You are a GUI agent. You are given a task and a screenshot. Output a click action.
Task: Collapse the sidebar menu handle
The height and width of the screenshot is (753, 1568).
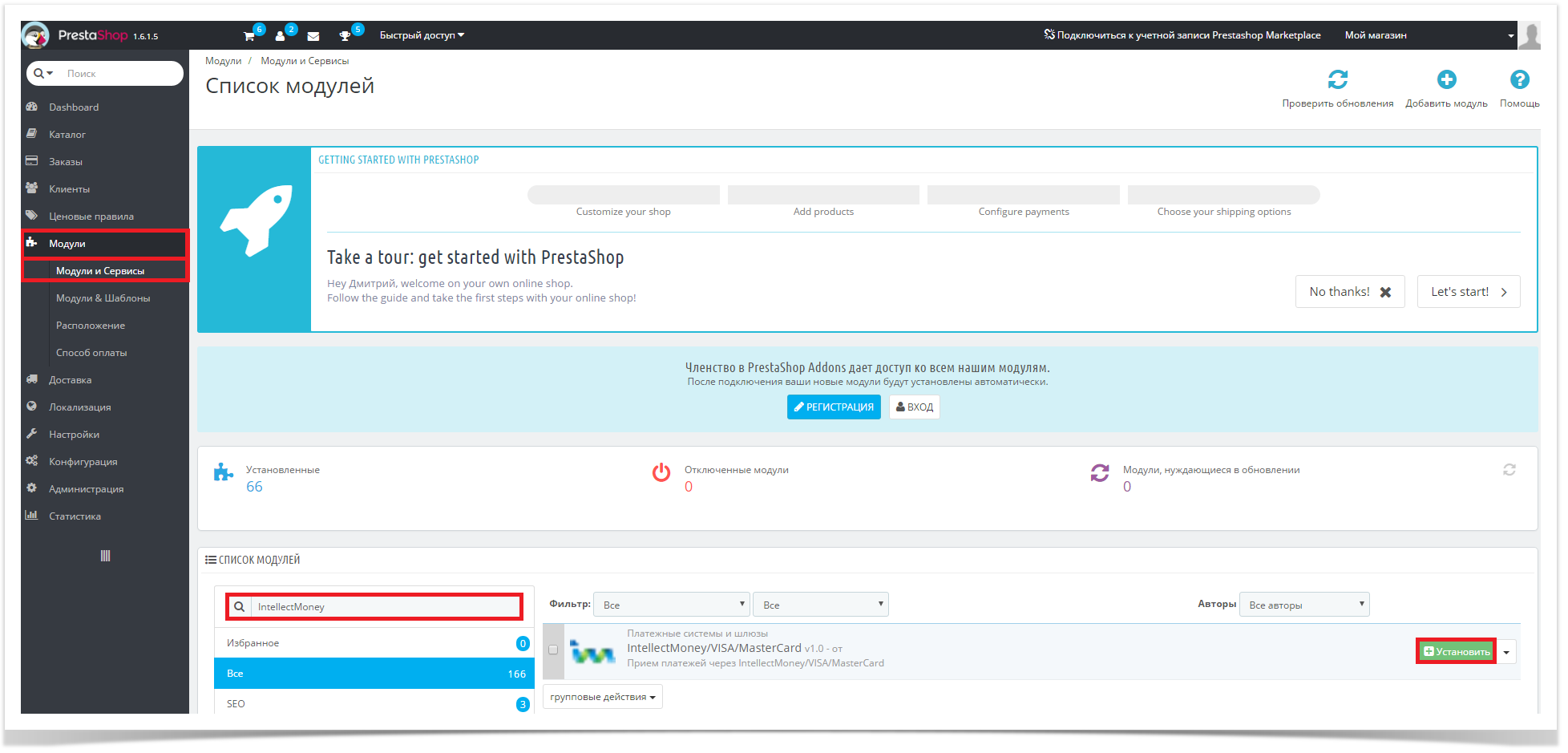pos(105,556)
